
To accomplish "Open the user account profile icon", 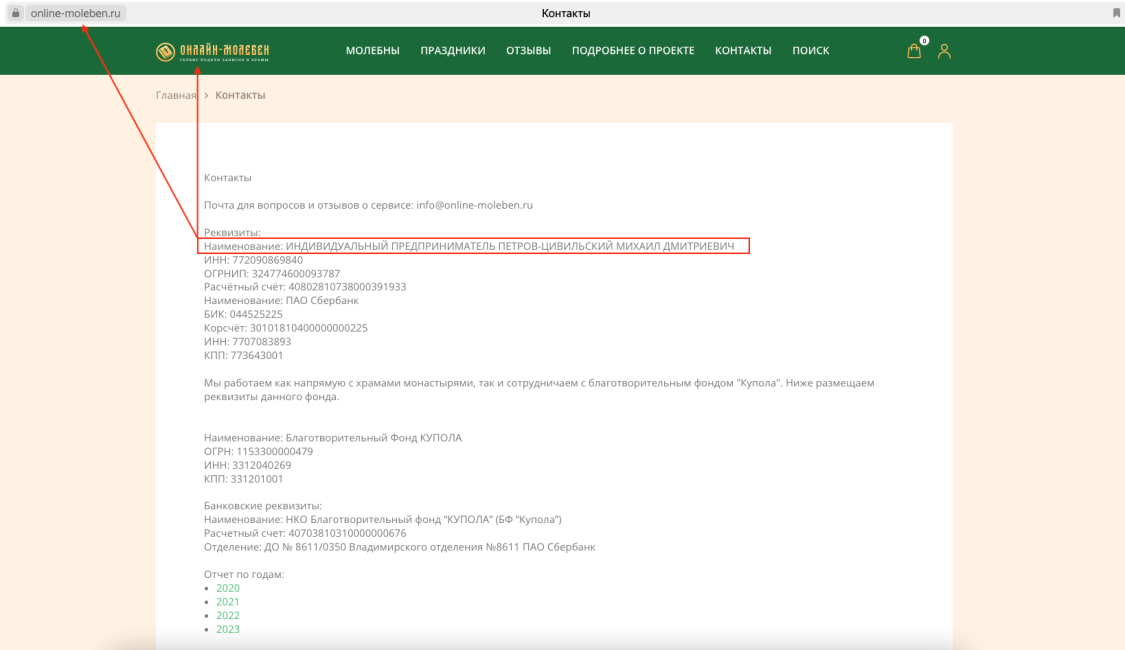I will tap(944, 50).
